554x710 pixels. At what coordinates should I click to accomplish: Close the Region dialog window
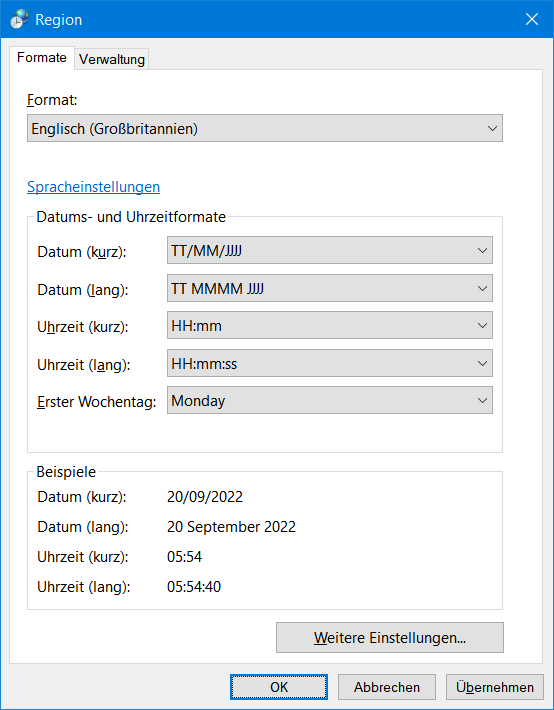coord(531,19)
